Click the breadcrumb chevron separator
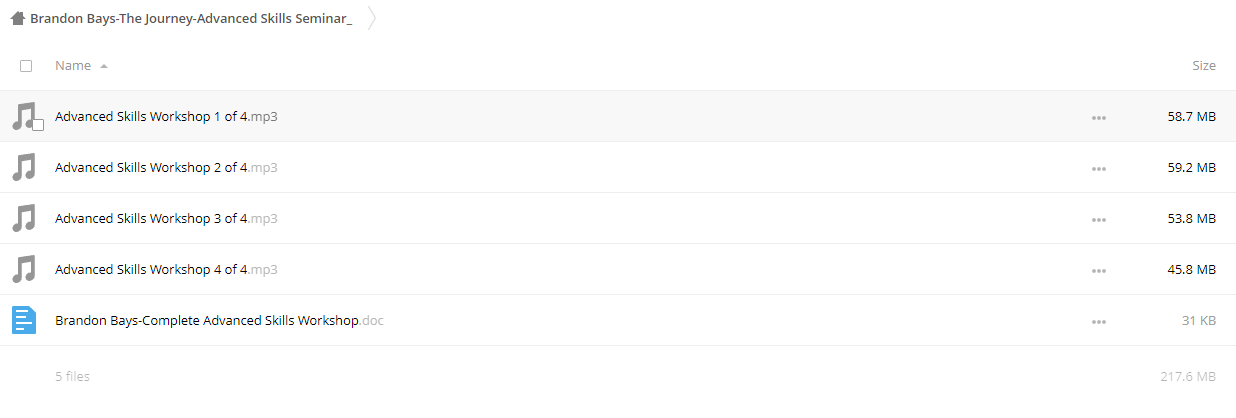 pos(371,18)
